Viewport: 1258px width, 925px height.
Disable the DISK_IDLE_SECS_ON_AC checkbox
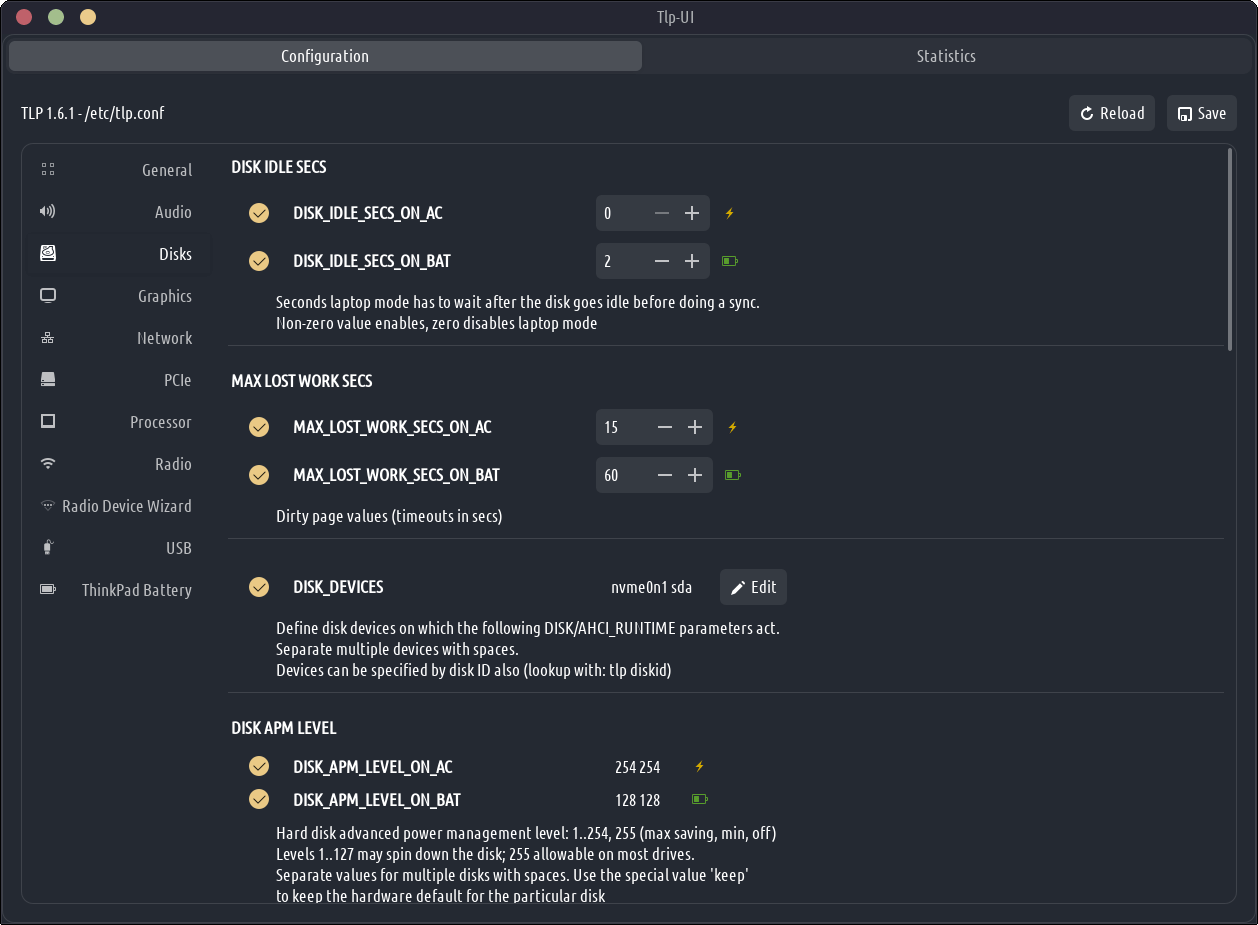point(259,213)
